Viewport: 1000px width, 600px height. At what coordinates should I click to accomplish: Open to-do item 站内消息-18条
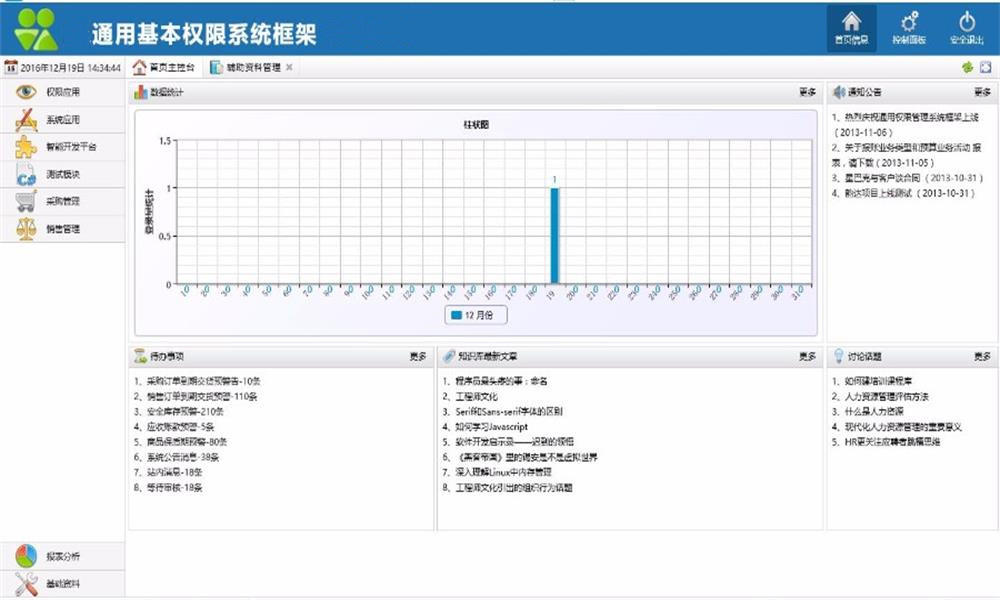tap(168, 472)
